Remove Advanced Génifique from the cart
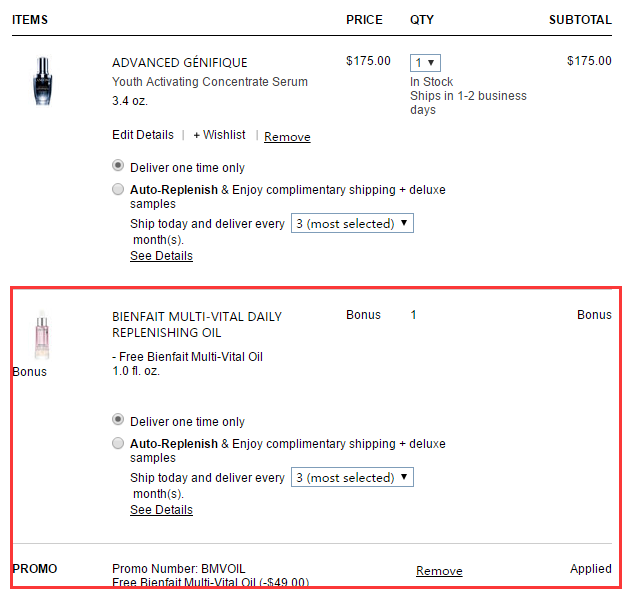 coord(287,137)
